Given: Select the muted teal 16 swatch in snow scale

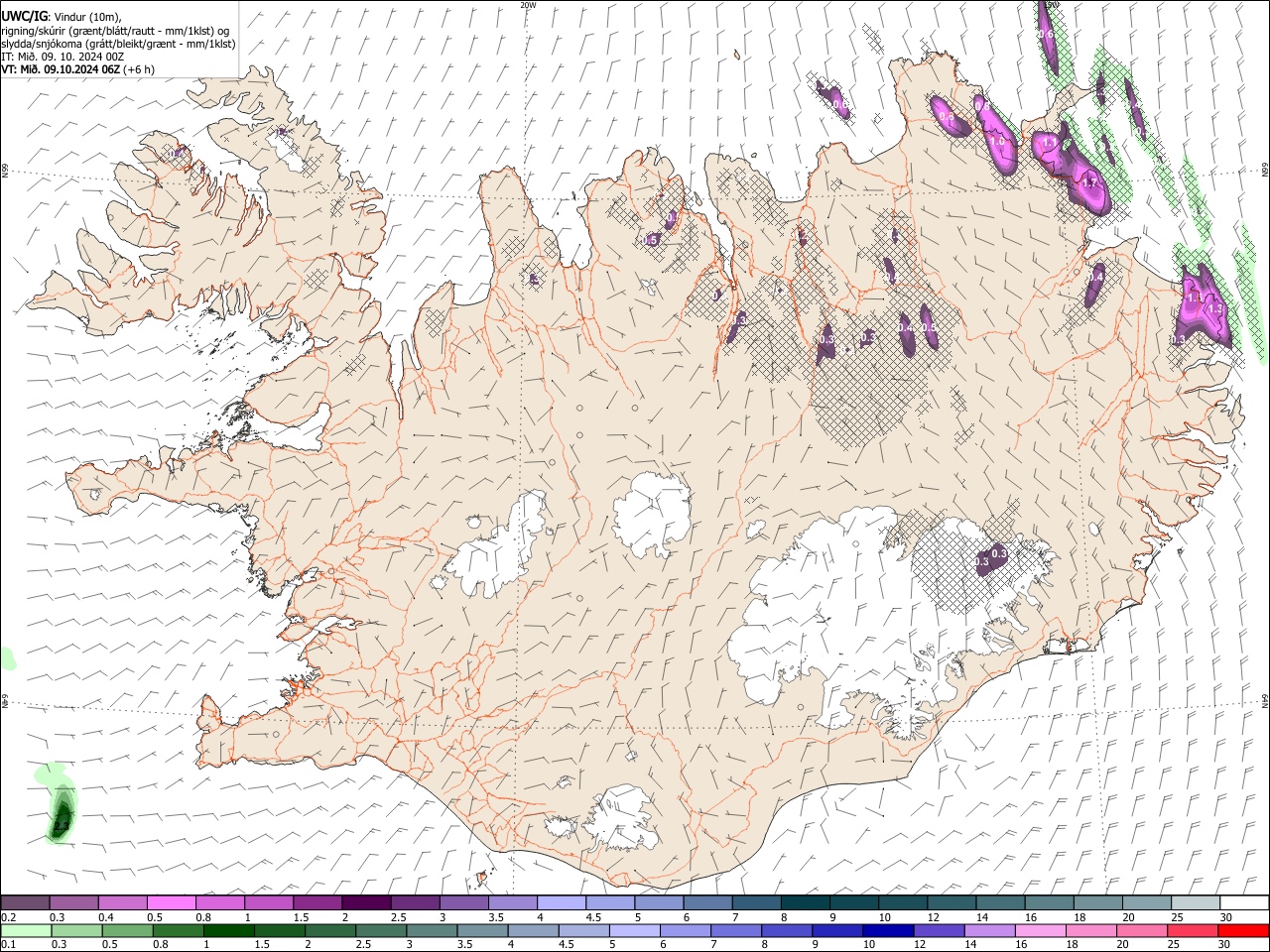Looking at the screenshot, I should coord(1049,902).
